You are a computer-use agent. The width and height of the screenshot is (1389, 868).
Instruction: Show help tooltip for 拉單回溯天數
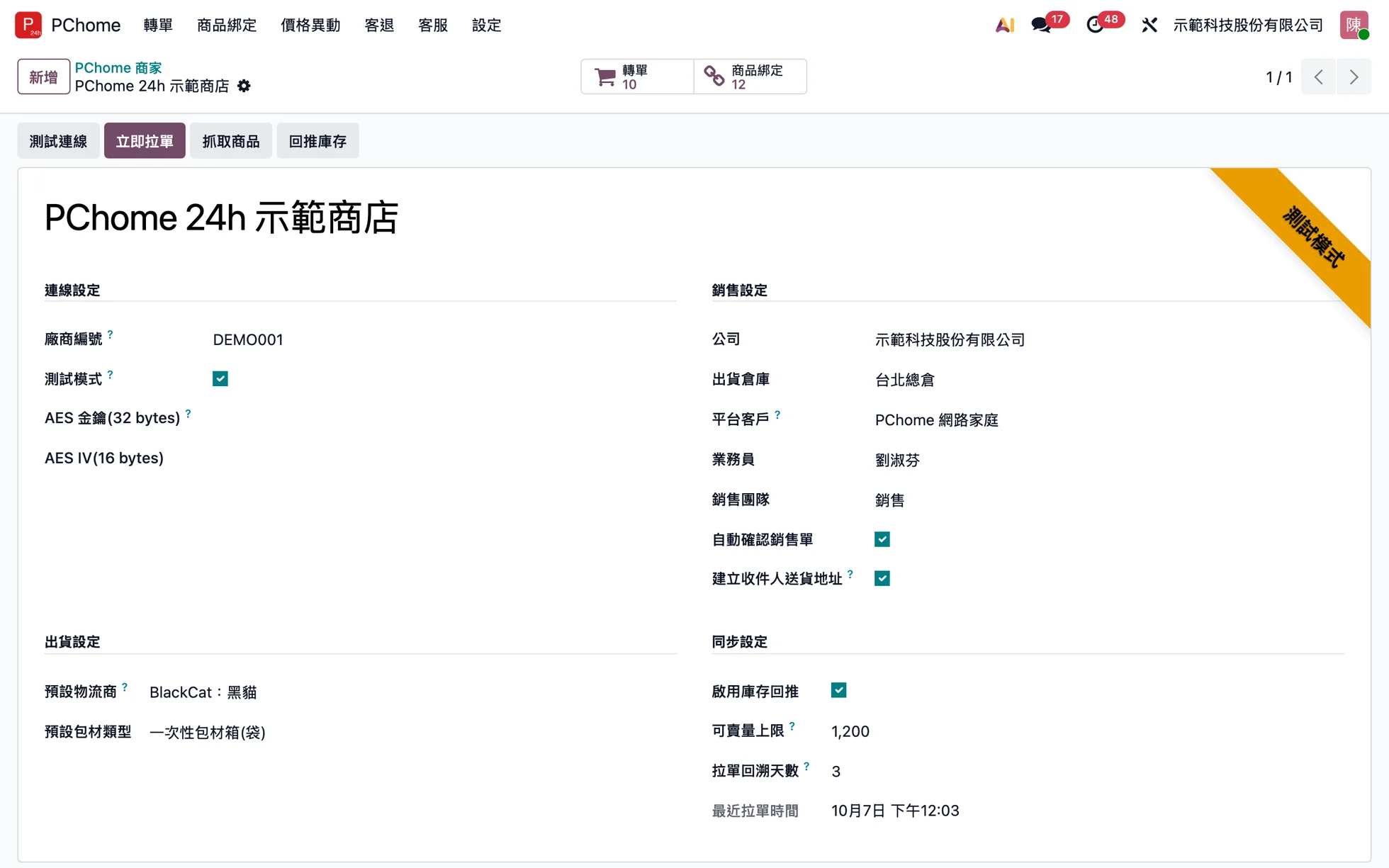[806, 766]
